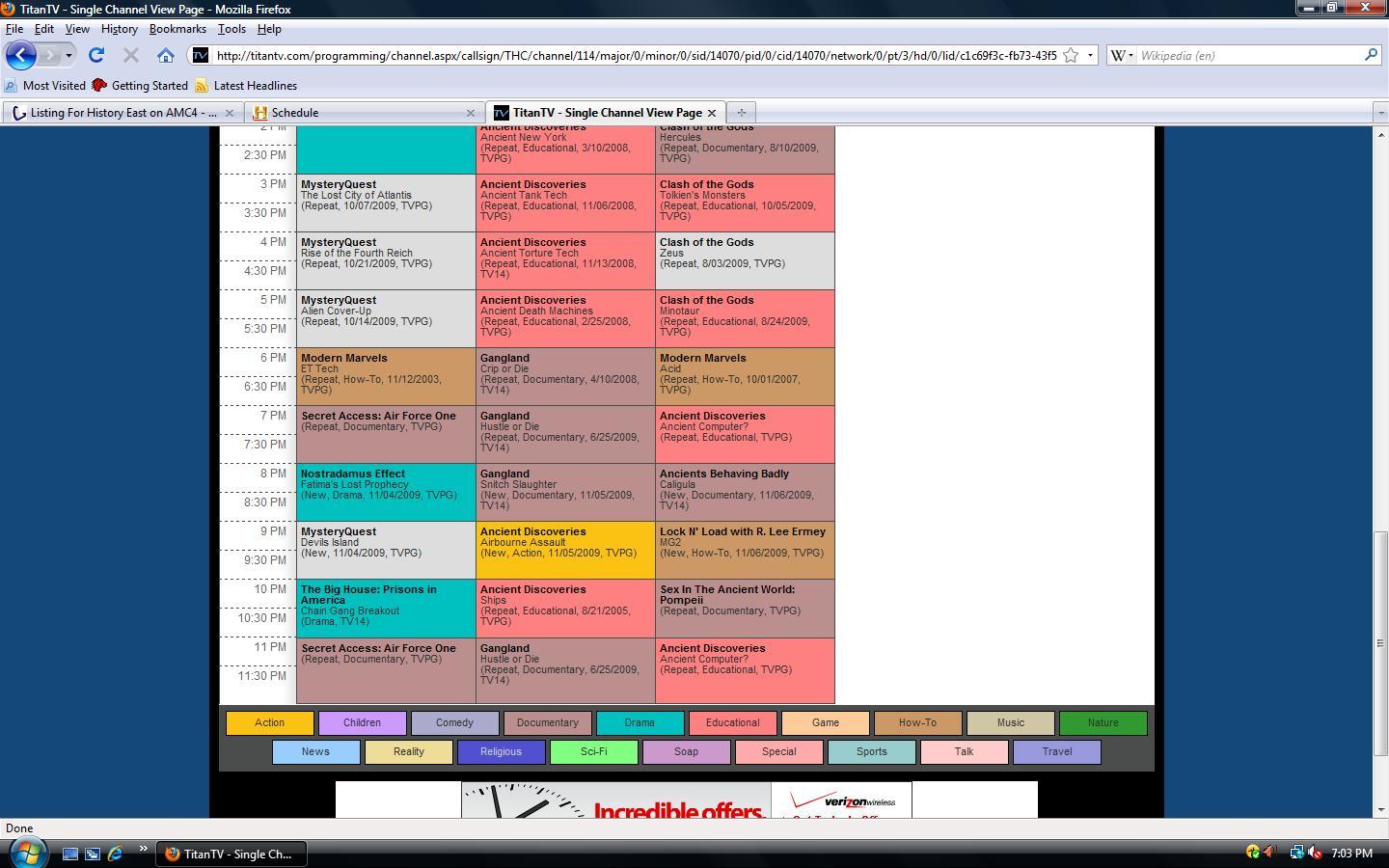This screenshot has height=868, width=1389.
Task: List all tabs dropdown arrow
Action: click(x=1380, y=113)
